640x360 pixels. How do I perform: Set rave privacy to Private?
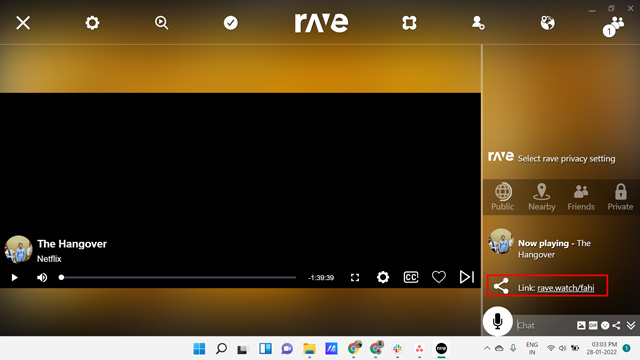click(620, 197)
